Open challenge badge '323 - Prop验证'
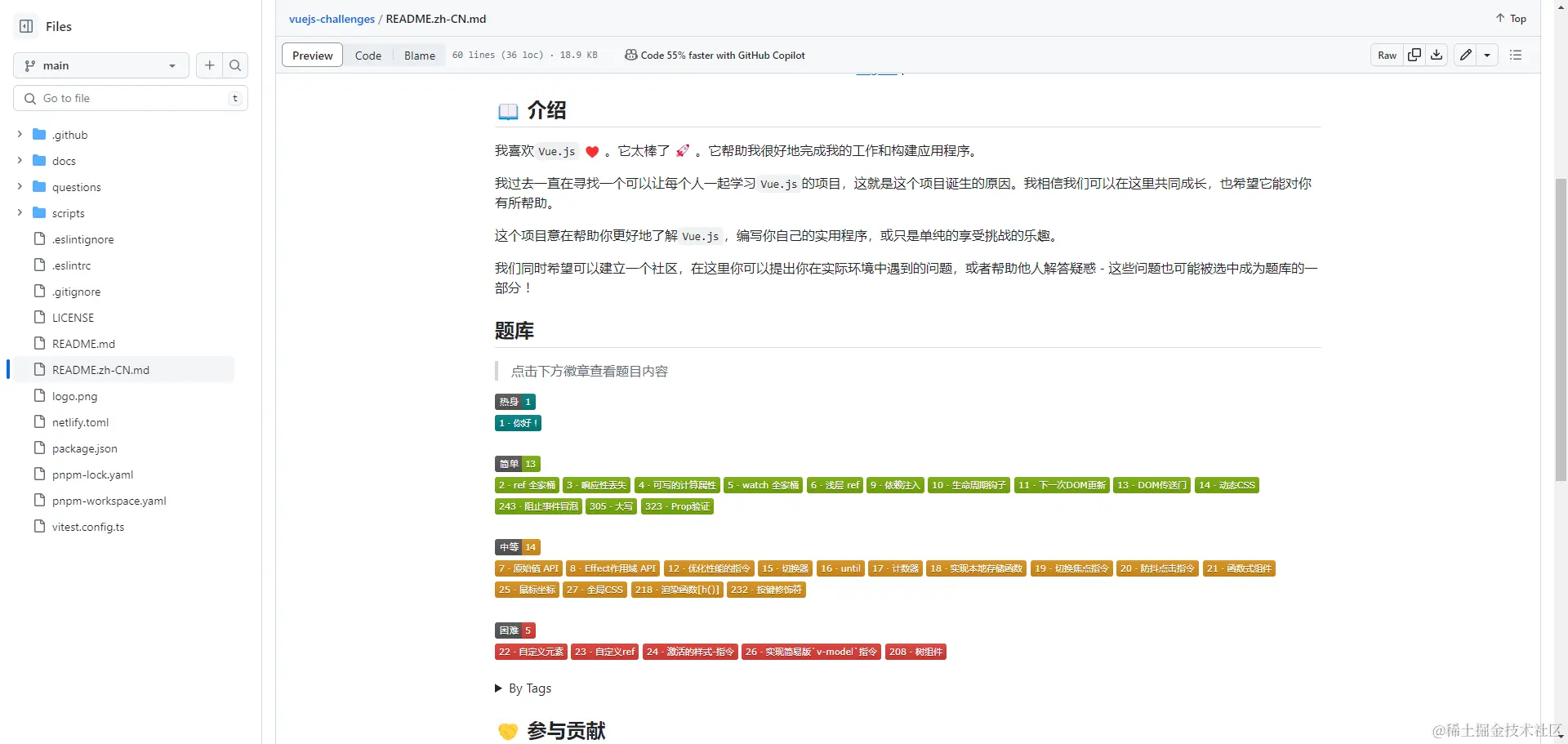 tap(677, 506)
